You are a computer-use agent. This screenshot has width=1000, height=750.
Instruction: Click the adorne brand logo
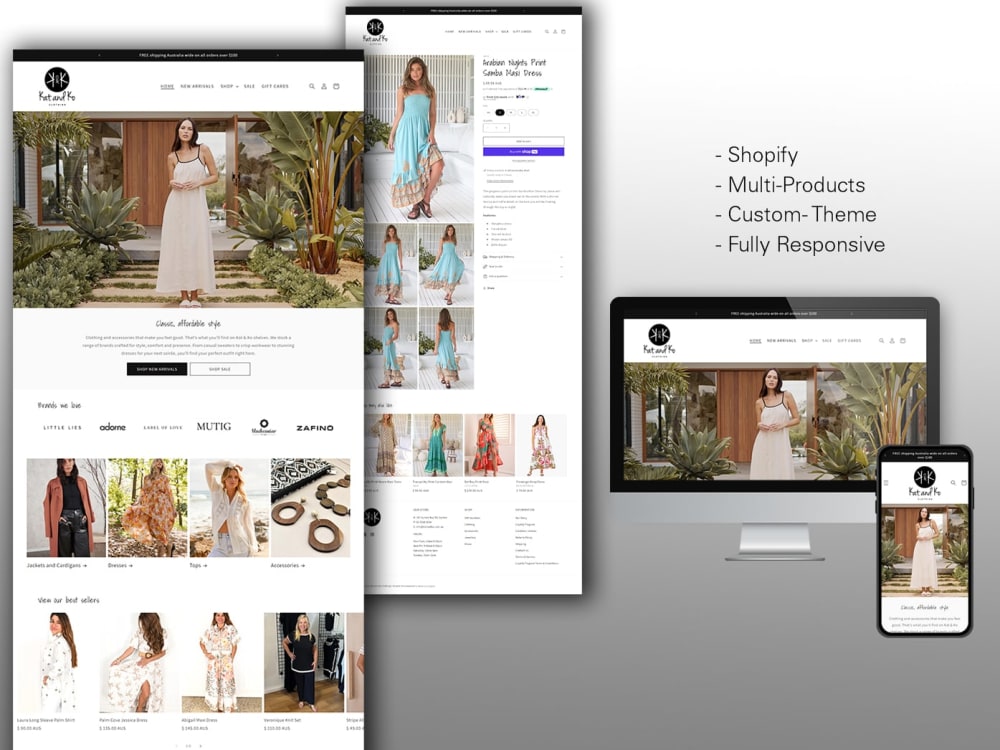pyautogui.click(x=113, y=427)
